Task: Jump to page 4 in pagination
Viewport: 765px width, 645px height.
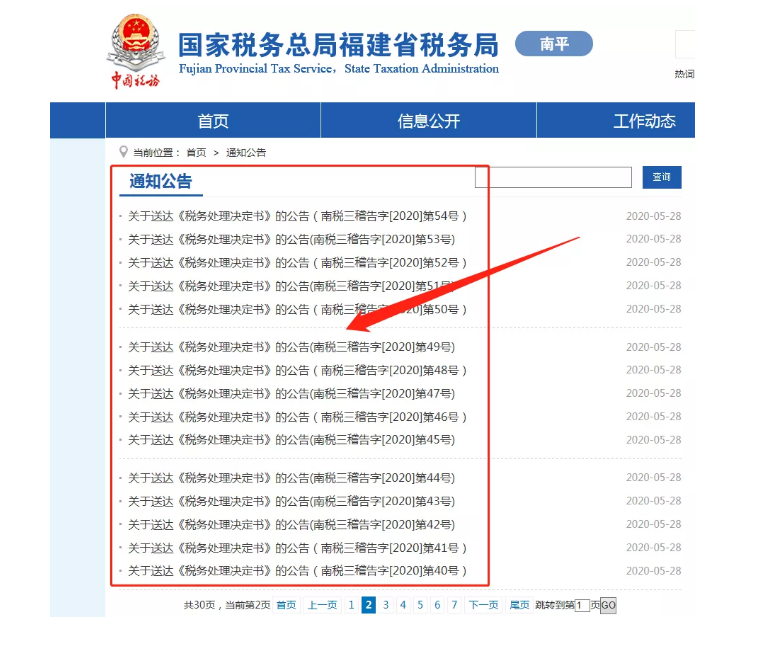Action: click(403, 605)
